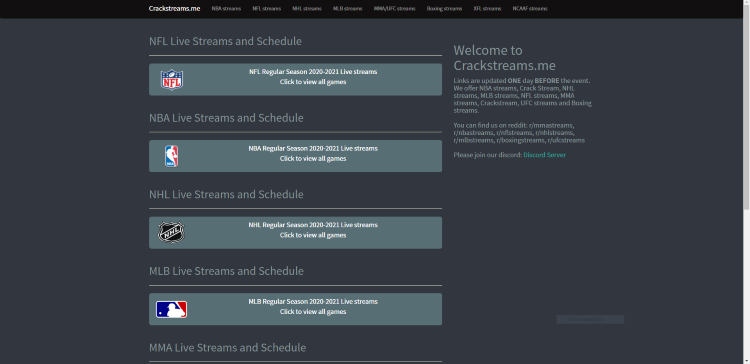The height and width of the screenshot is (364, 750).
Task: Select MLB streams in navigation bar
Action: pos(348,9)
